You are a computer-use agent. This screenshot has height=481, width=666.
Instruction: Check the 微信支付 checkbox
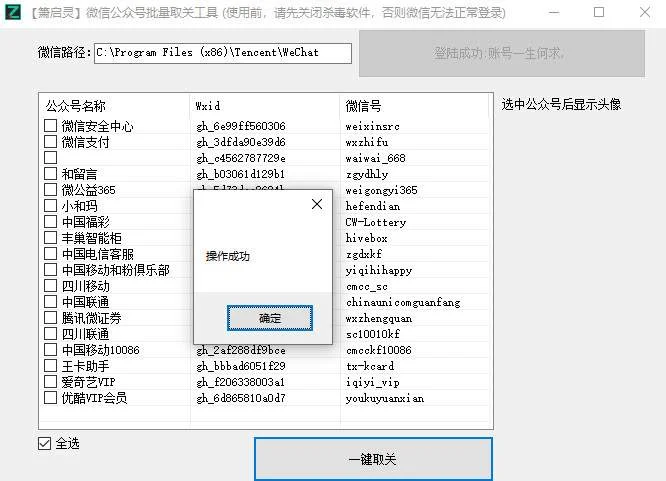click(x=51, y=141)
